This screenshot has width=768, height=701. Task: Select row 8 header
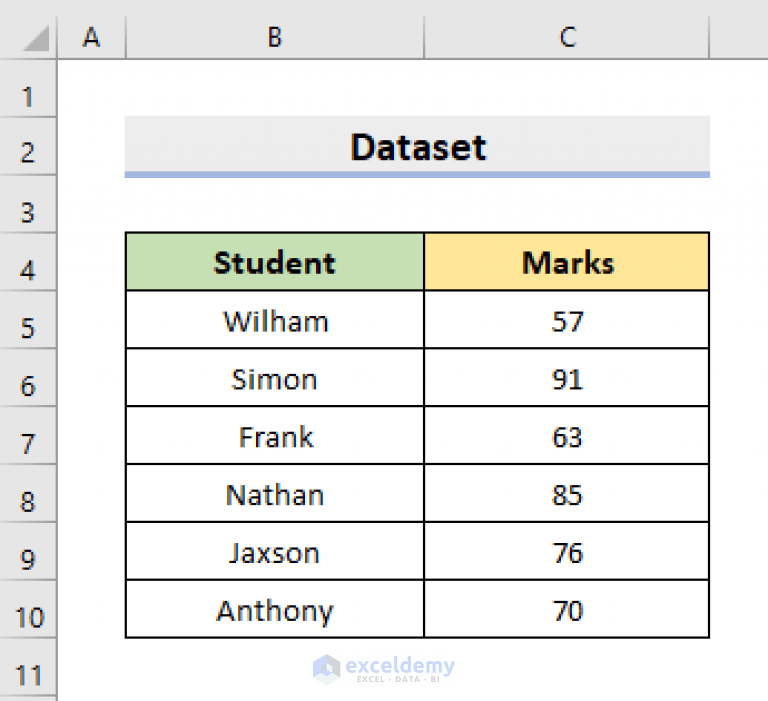28,493
